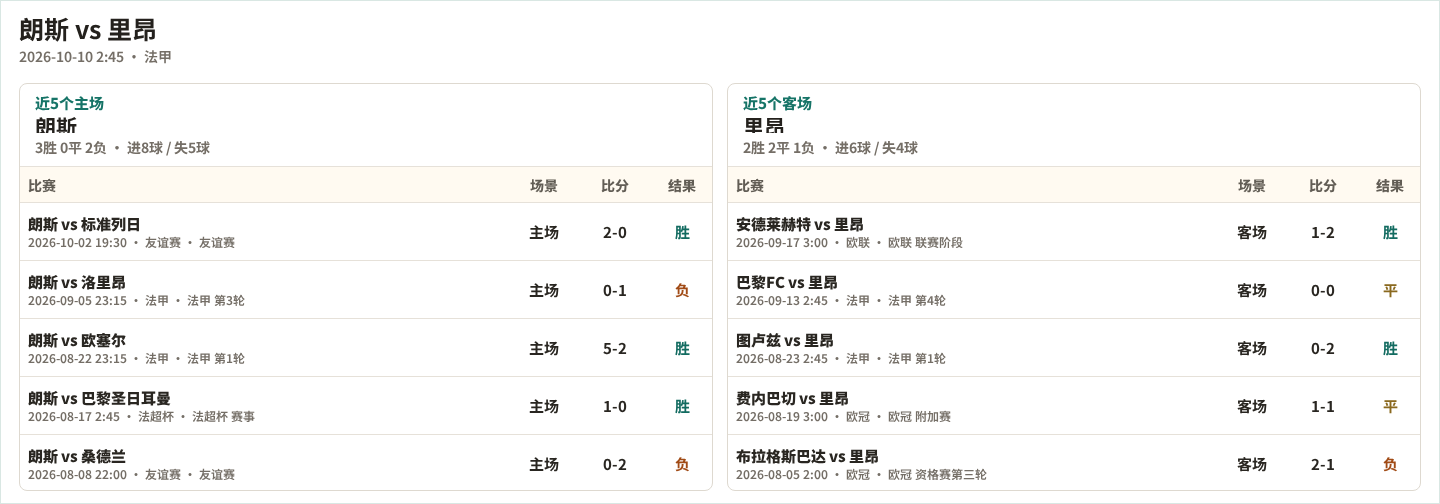Click the 胜 result in 欧塞尔 row
Image resolution: width=1440 pixels, height=504 pixels.
(x=682, y=348)
